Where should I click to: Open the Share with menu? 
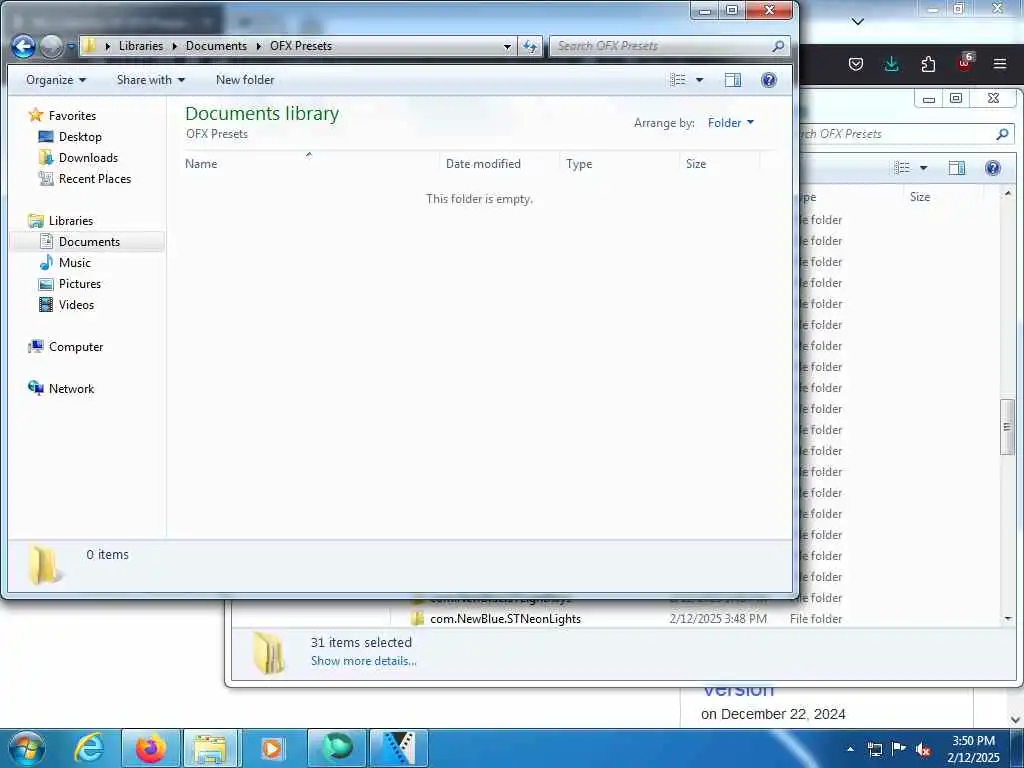(151, 80)
